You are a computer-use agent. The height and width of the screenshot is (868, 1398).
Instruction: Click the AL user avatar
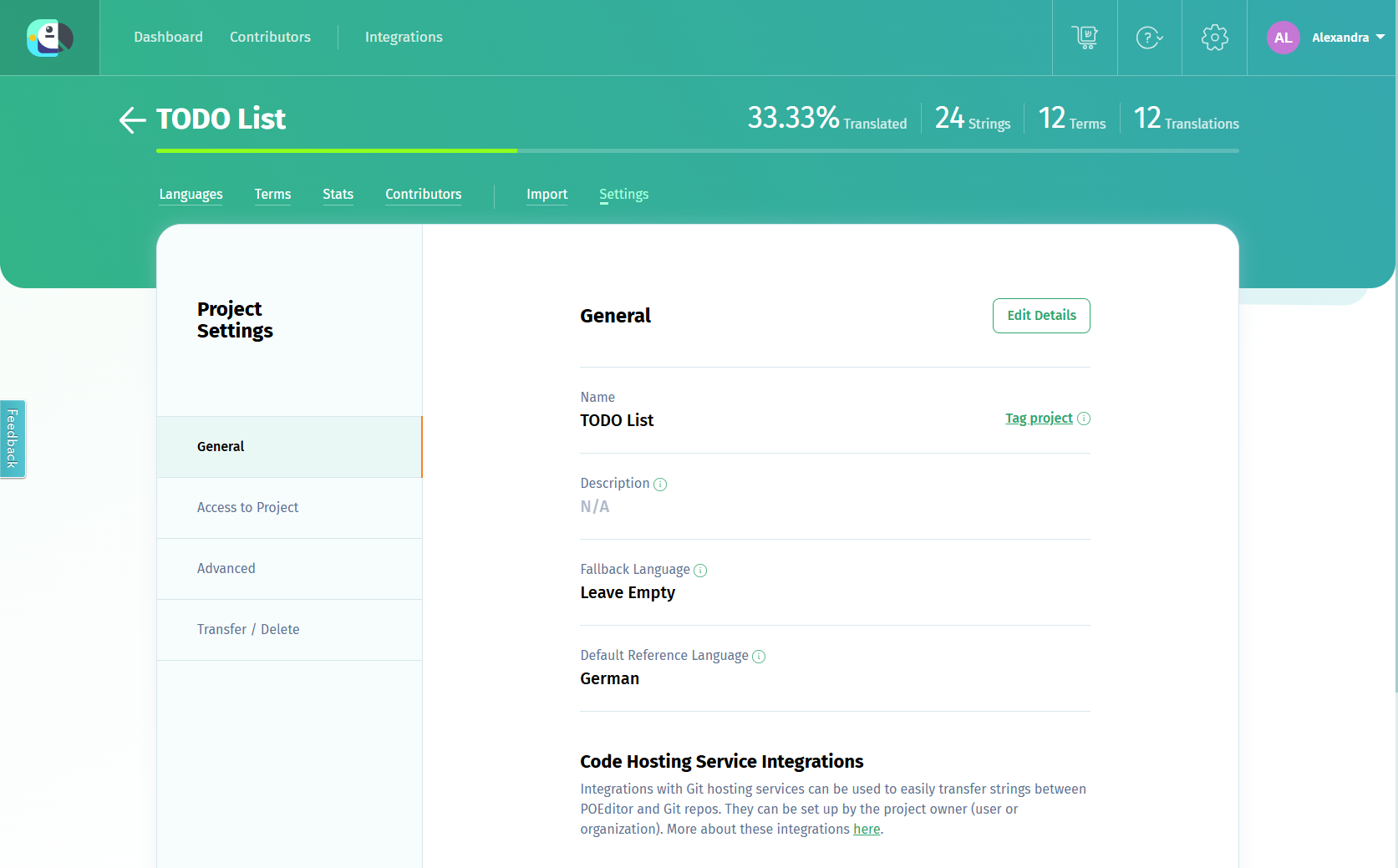point(1283,38)
